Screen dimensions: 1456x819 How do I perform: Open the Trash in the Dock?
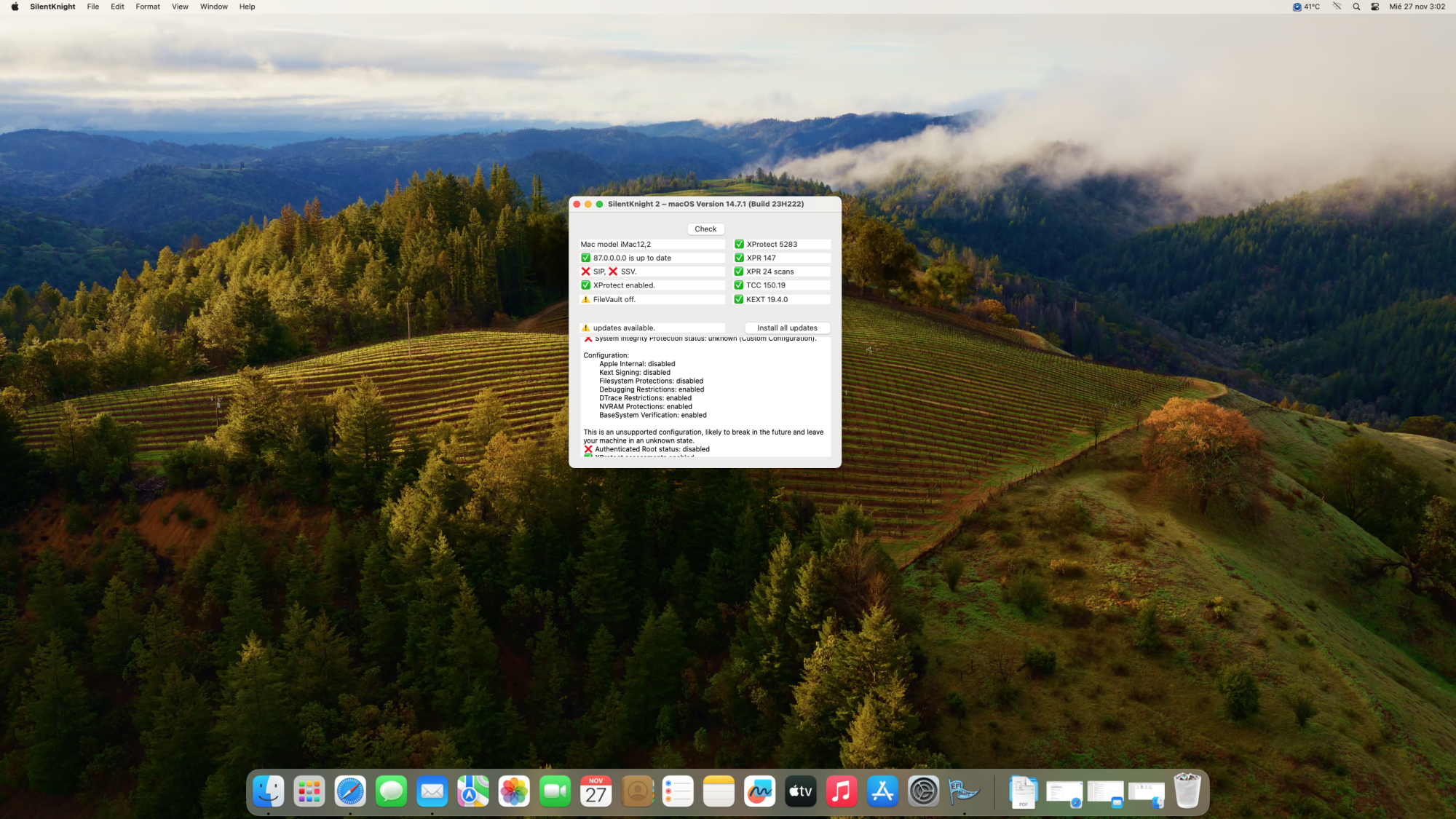point(1187,791)
